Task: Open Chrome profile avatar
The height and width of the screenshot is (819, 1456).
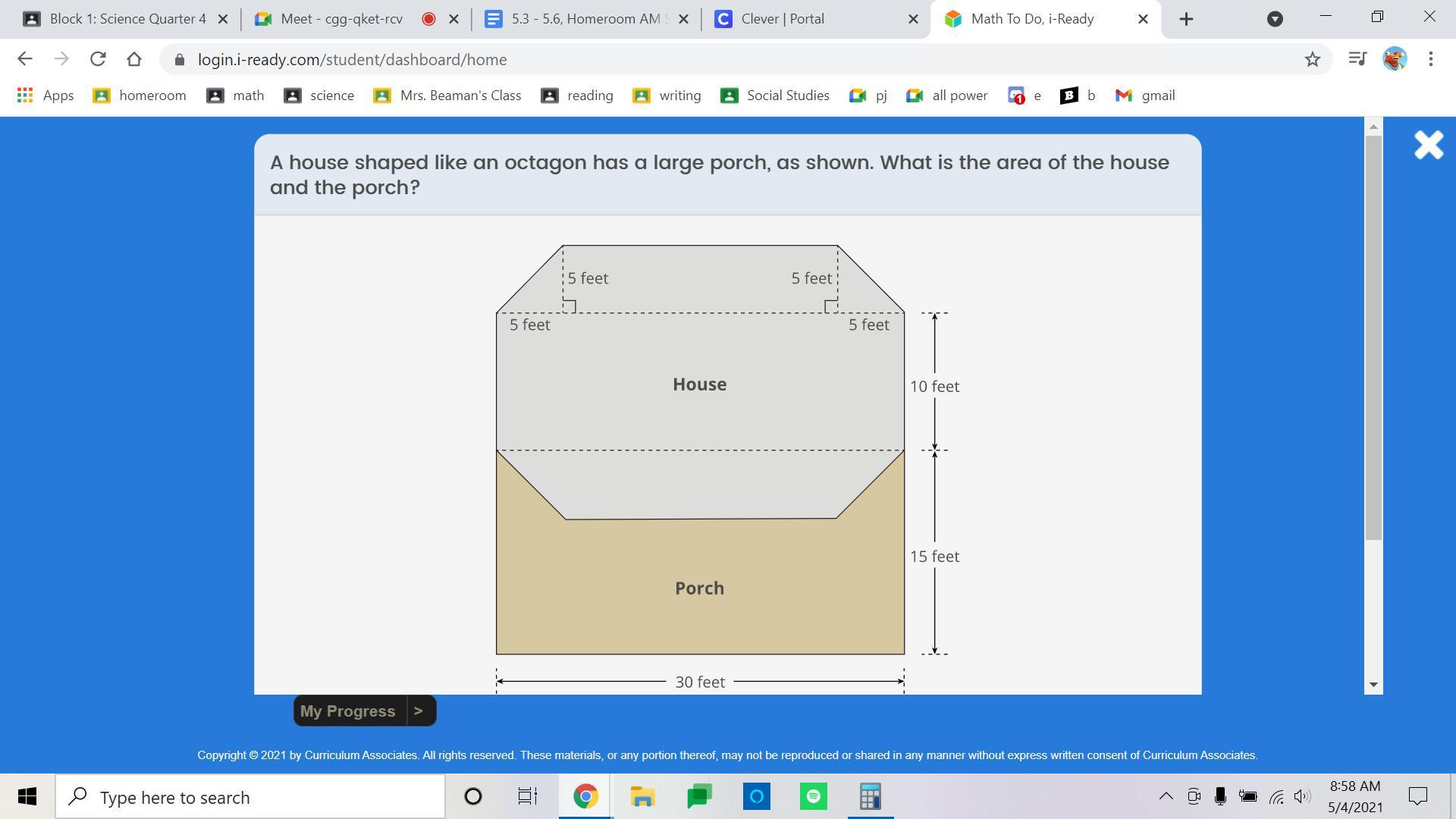Action: (1395, 59)
